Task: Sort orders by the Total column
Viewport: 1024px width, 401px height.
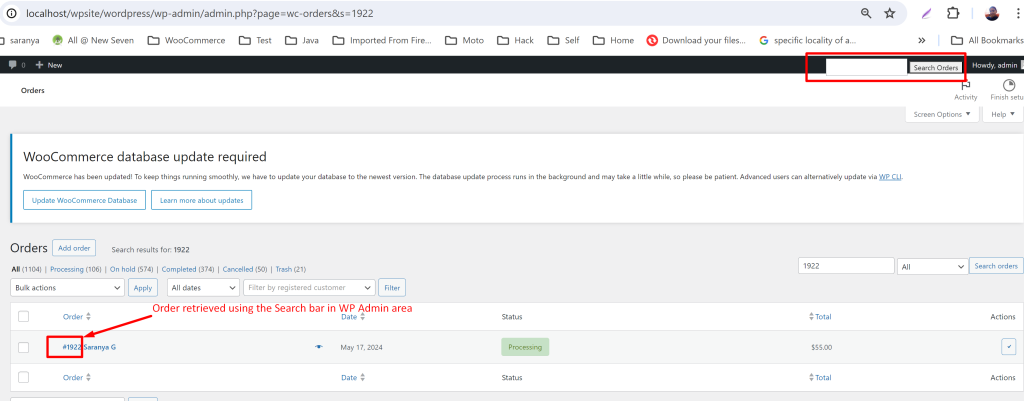Action: click(x=823, y=317)
